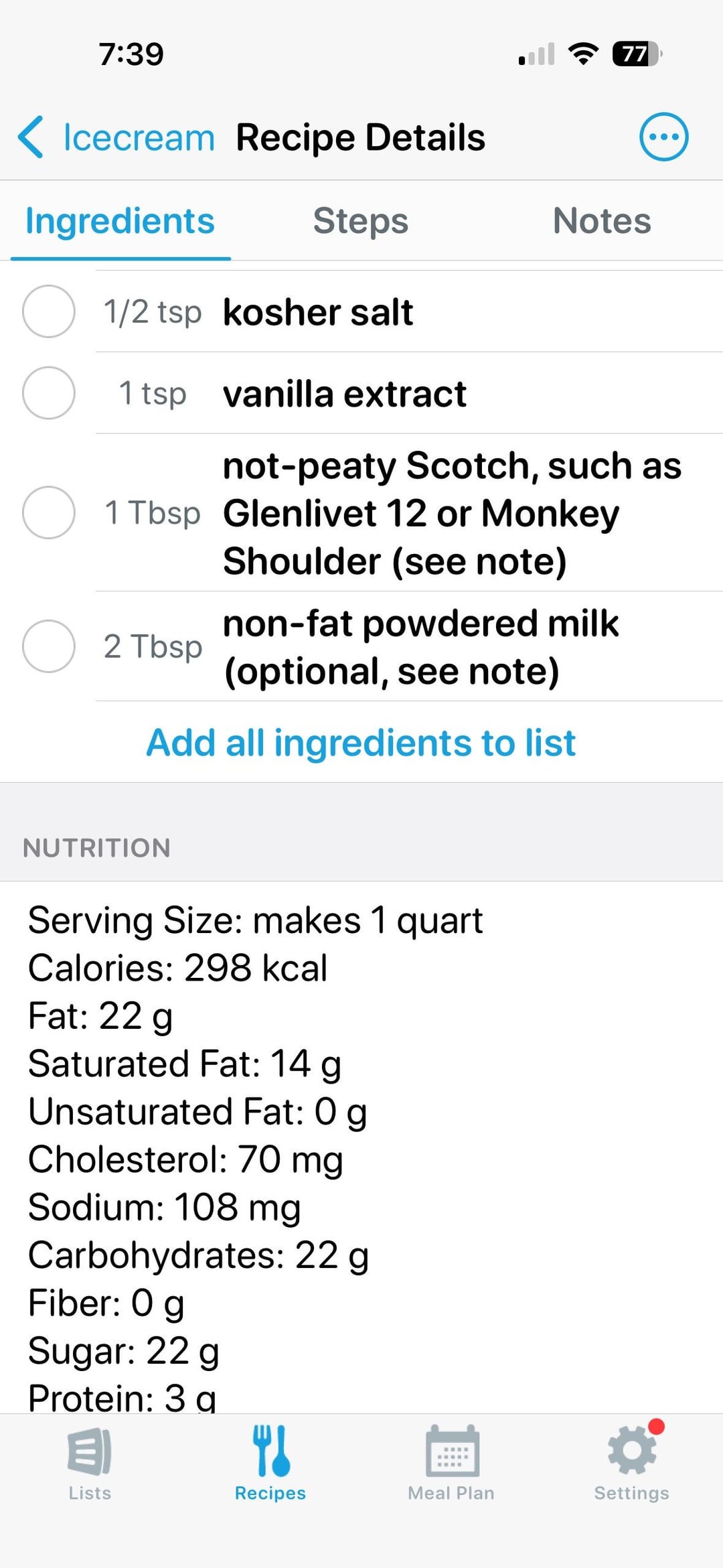Tap the cellular signal bars indicator

536,54
